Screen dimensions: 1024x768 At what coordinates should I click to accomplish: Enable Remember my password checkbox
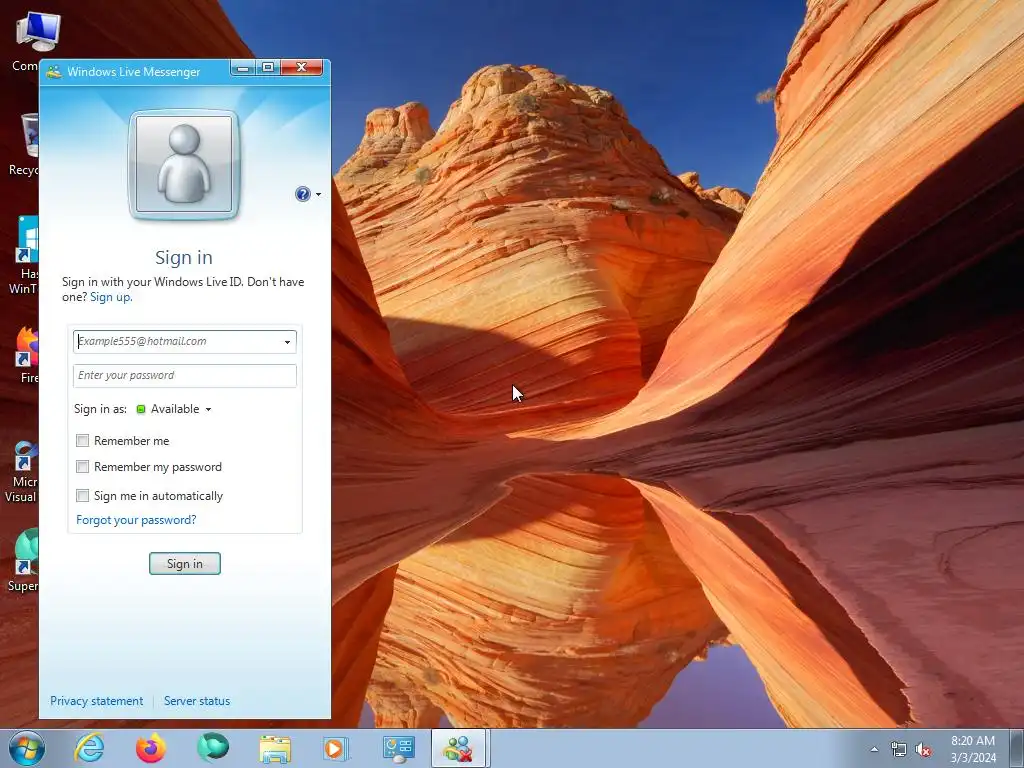pos(82,467)
